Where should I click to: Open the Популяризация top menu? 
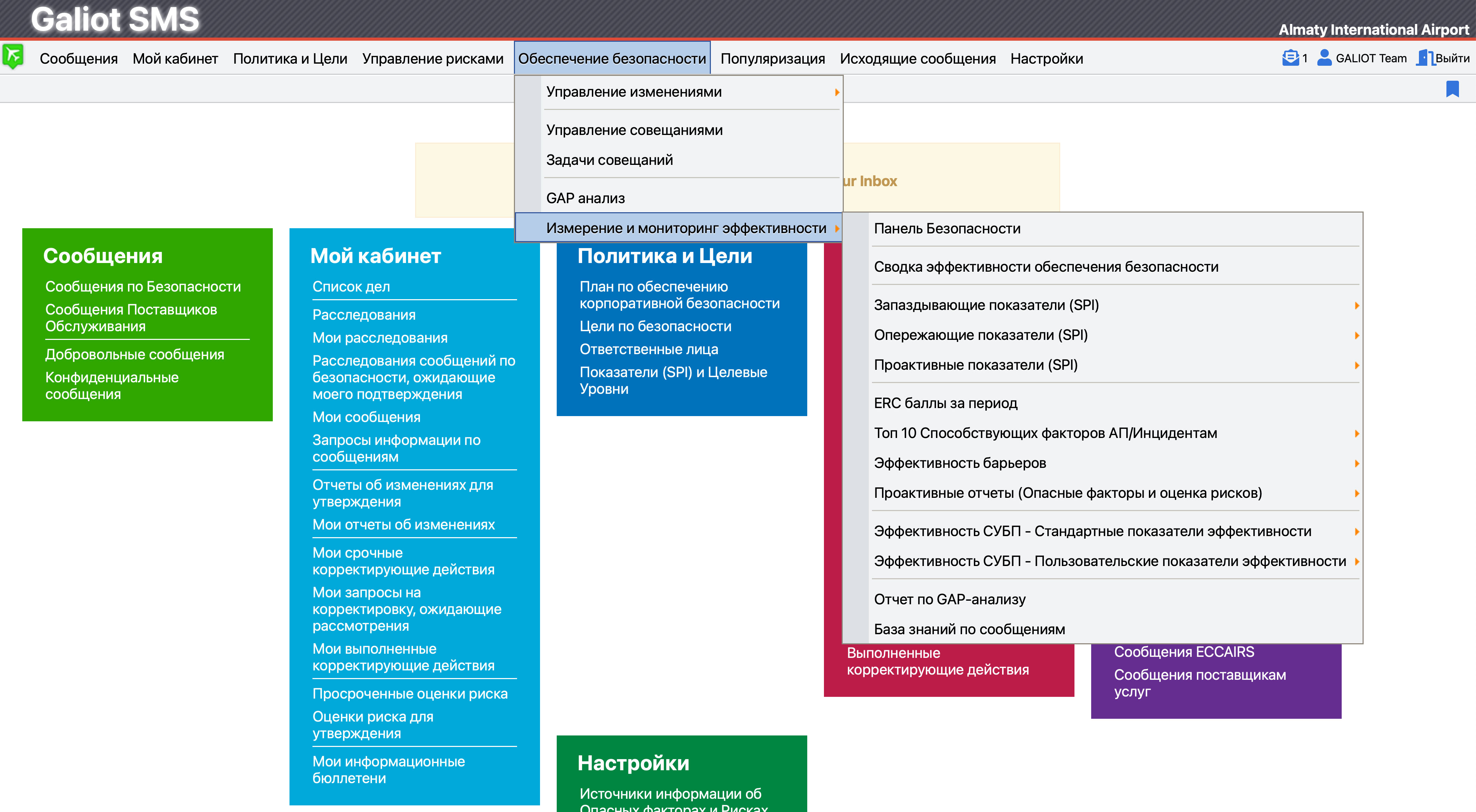[x=772, y=58]
